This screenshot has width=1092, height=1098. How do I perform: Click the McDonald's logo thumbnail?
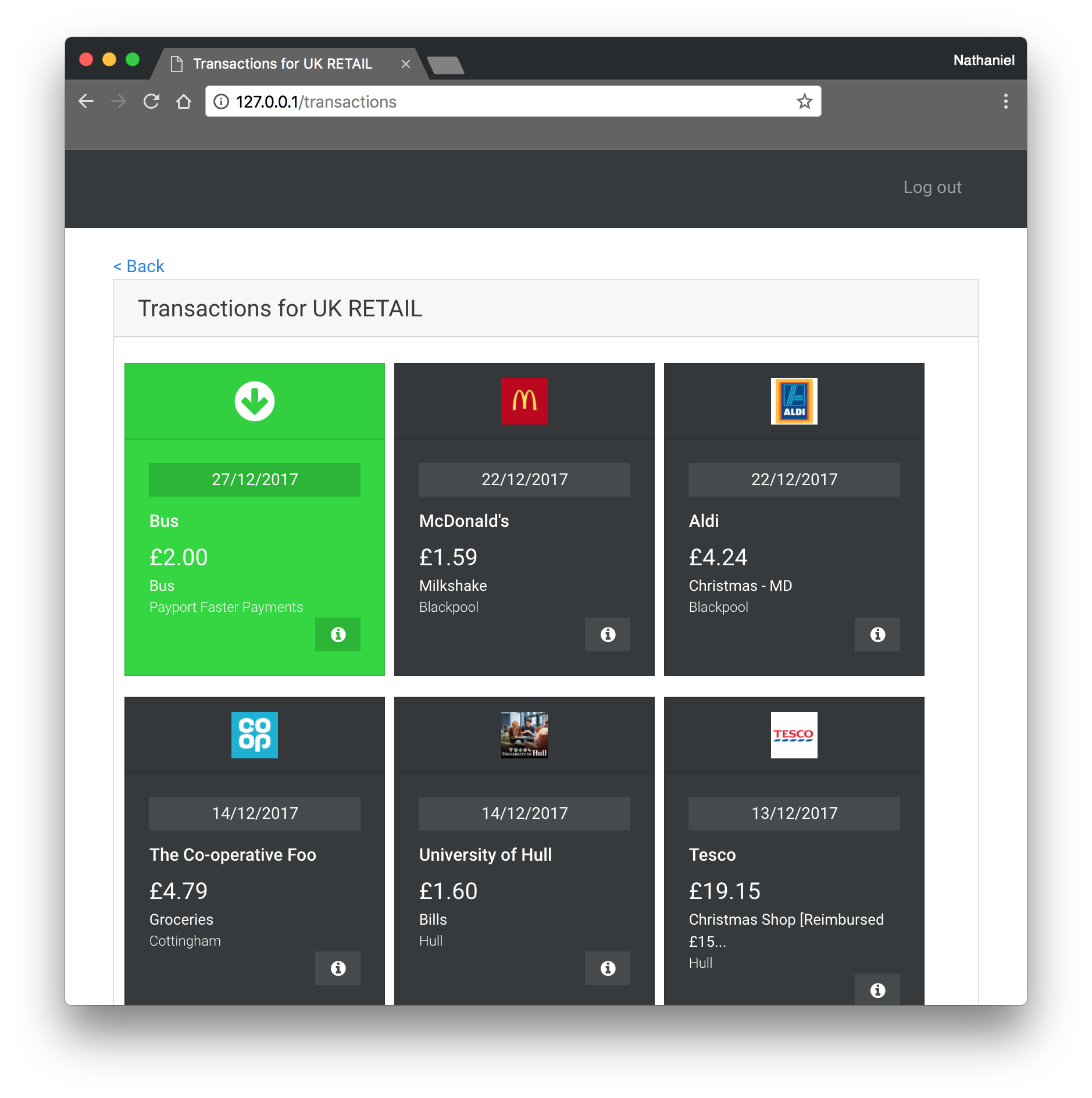coord(524,401)
